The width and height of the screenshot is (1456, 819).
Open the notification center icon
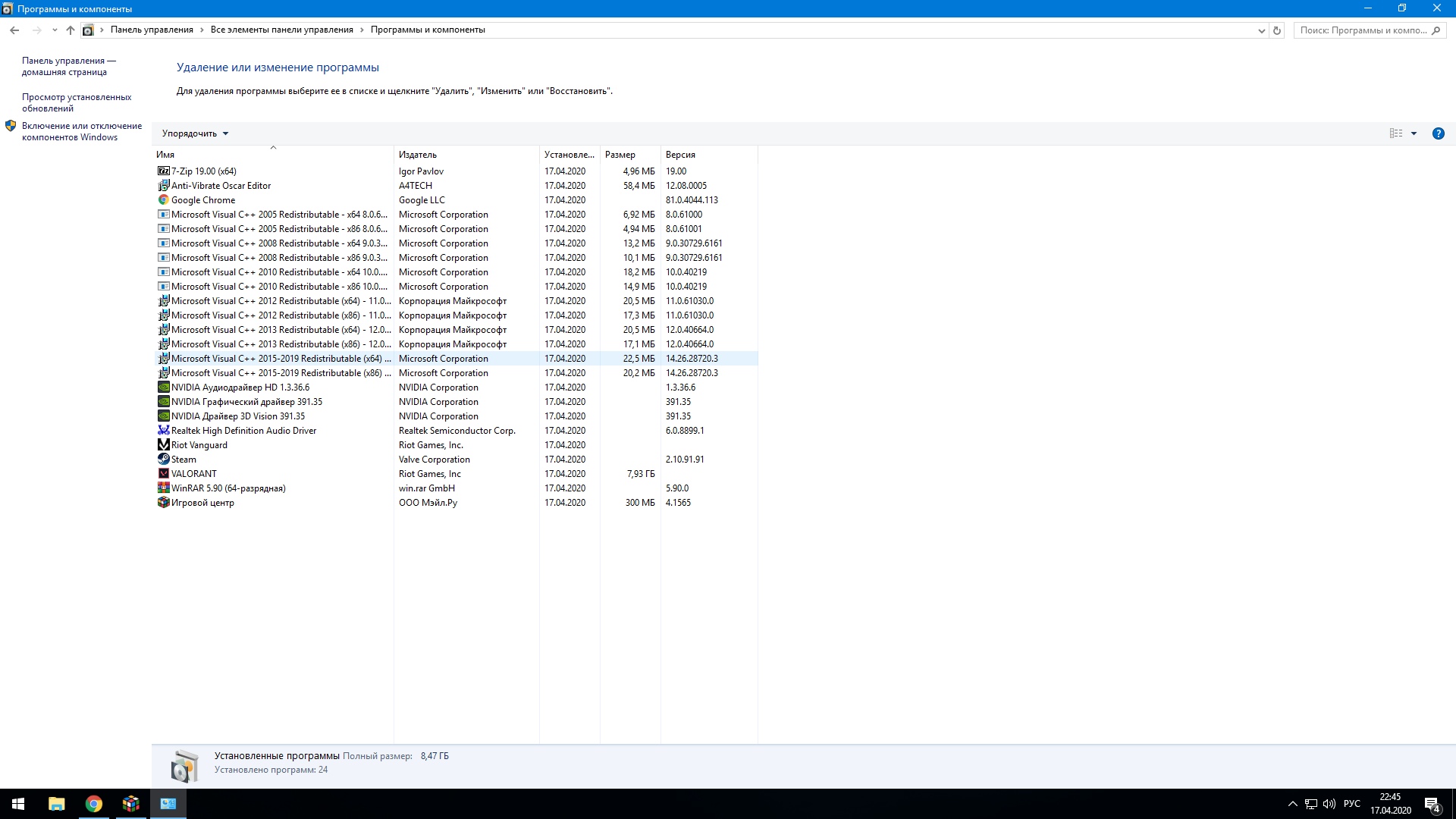1432,804
